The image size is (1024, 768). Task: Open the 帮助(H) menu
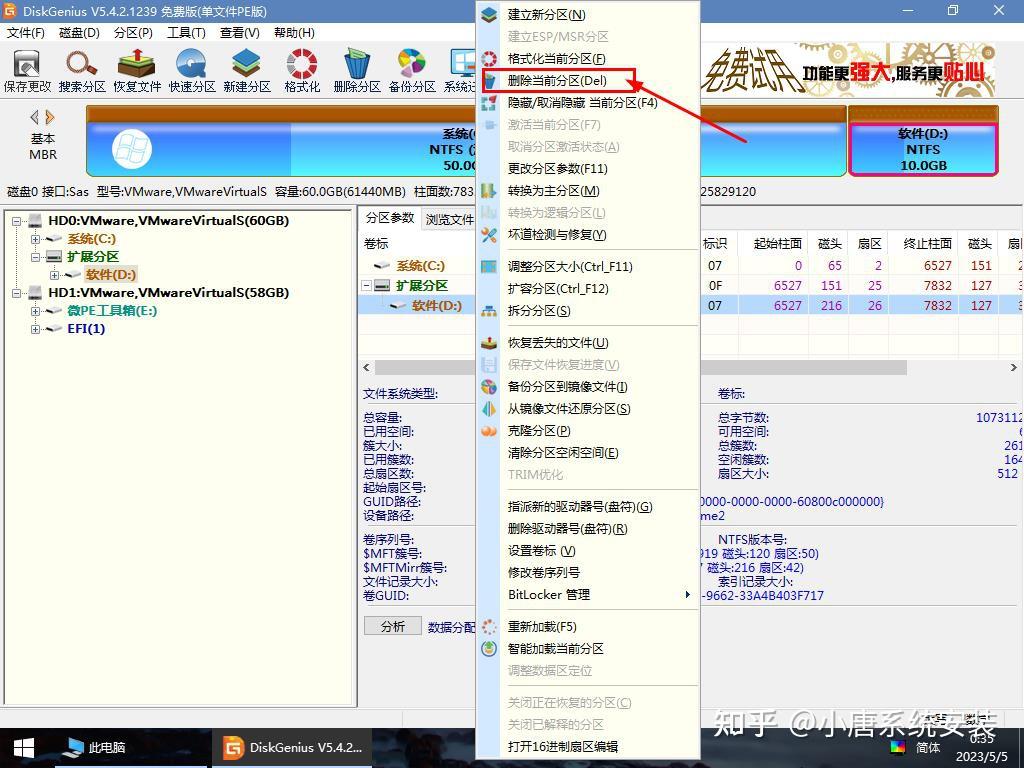point(294,33)
